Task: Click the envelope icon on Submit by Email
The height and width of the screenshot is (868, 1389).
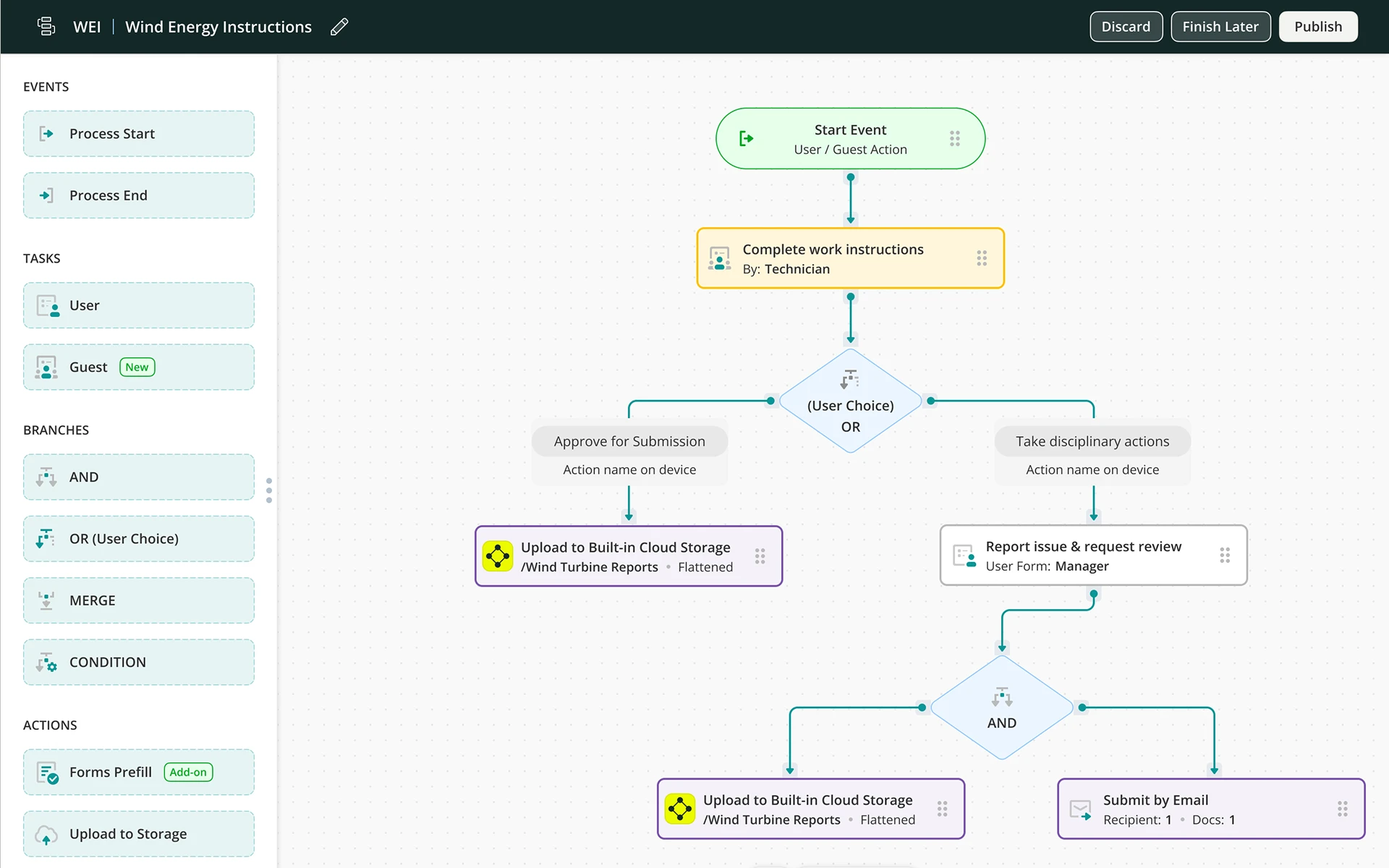Action: pyautogui.click(x=1080, y=809)
